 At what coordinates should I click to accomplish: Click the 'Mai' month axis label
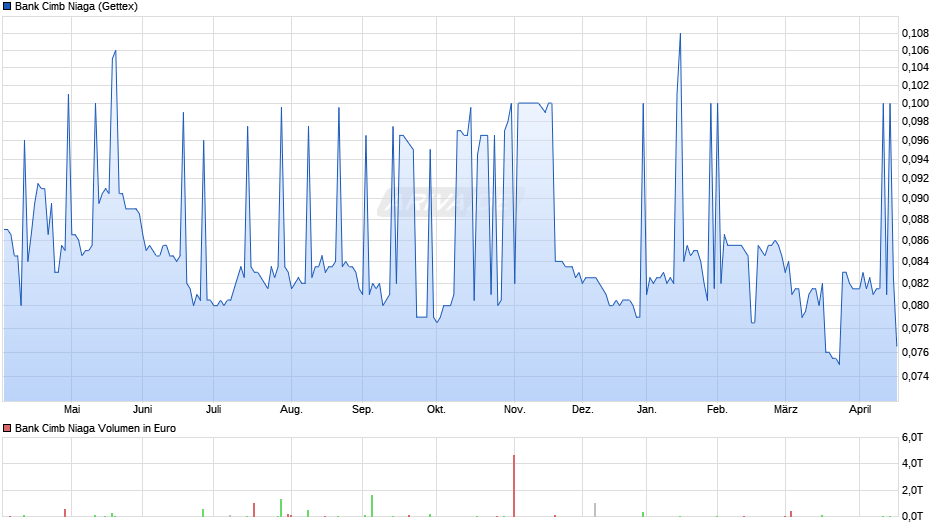click(x=72, y=409)
